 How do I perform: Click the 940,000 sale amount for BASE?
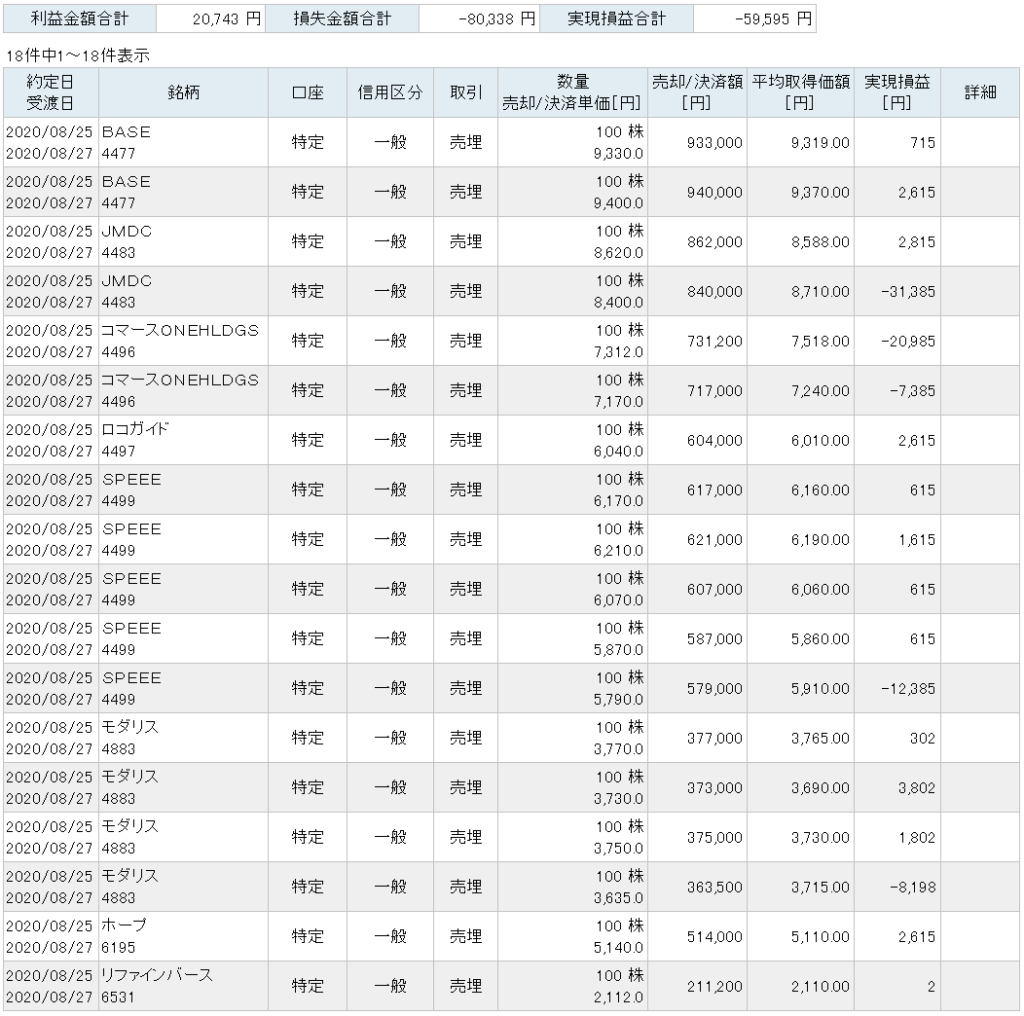click(x=714, y=193)
